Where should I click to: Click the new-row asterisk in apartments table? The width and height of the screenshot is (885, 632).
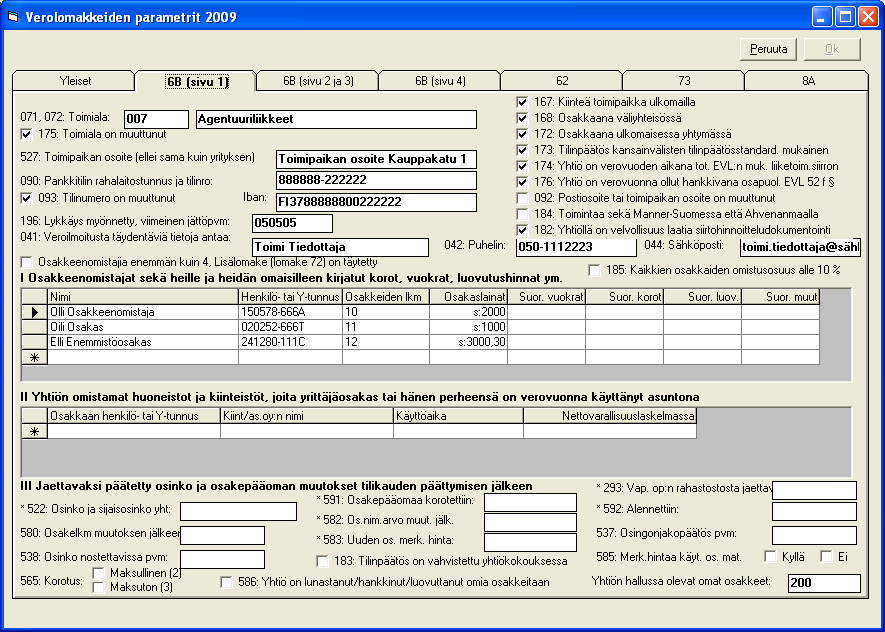(x=34, y=432)
